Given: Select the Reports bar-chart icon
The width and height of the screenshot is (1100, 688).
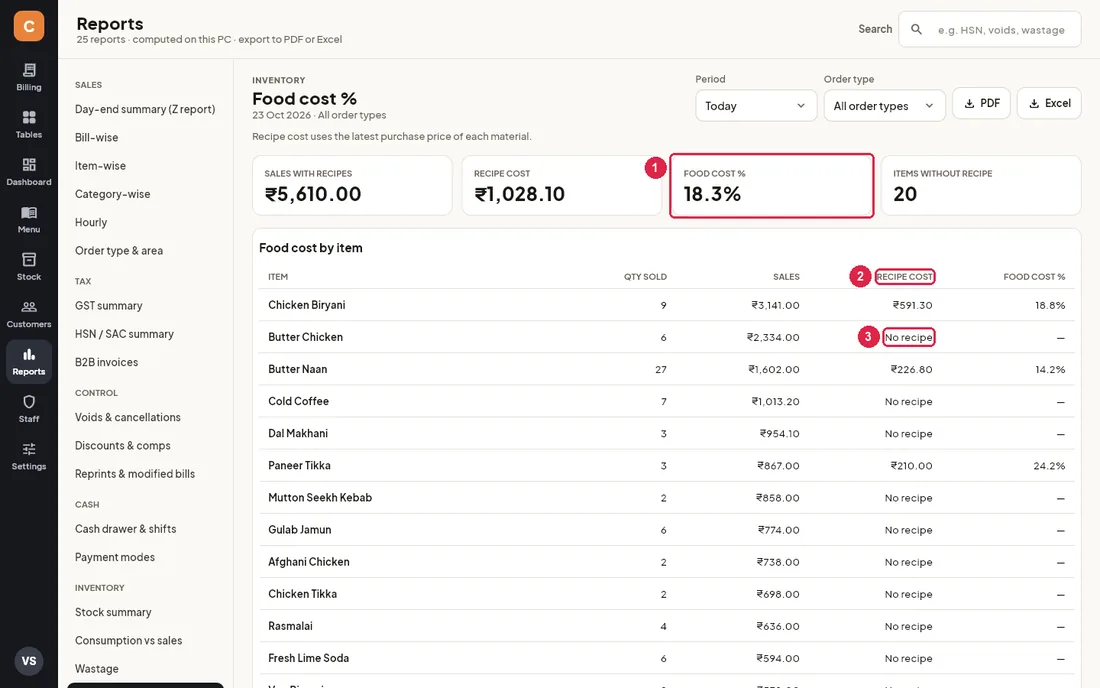Looking at the screenshot, I should click(x=29, y=354).
